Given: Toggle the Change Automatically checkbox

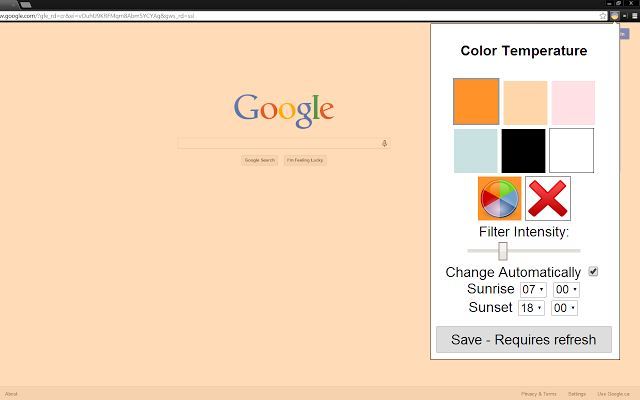Looking at the screenshot, I should 593,271.
